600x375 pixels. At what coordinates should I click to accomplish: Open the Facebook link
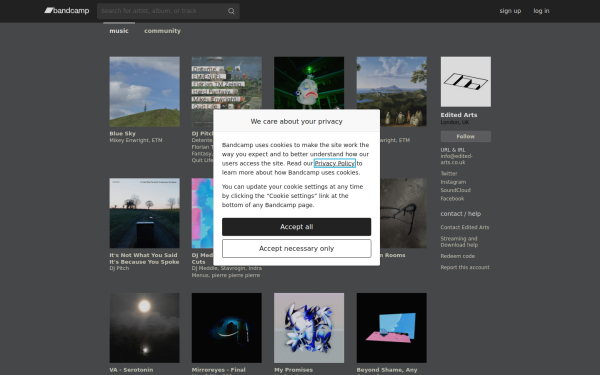452,199
